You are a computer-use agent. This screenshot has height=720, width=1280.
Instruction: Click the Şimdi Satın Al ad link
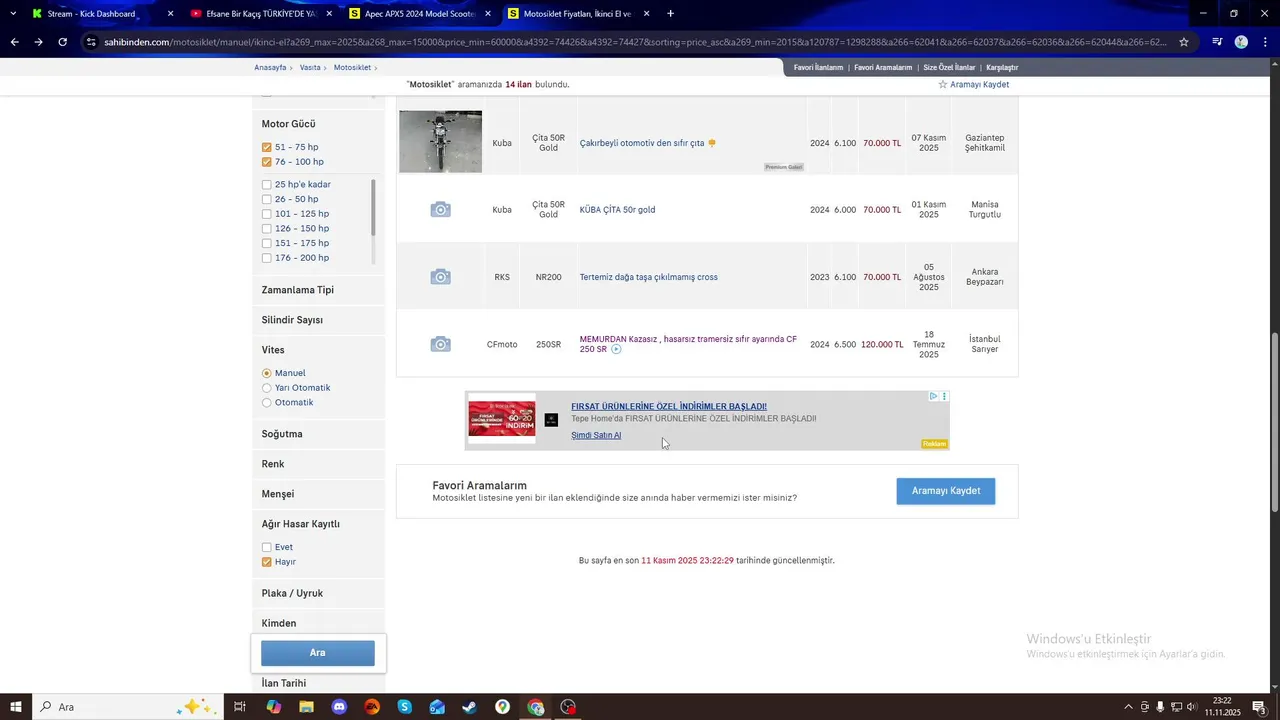click(596, 435)
